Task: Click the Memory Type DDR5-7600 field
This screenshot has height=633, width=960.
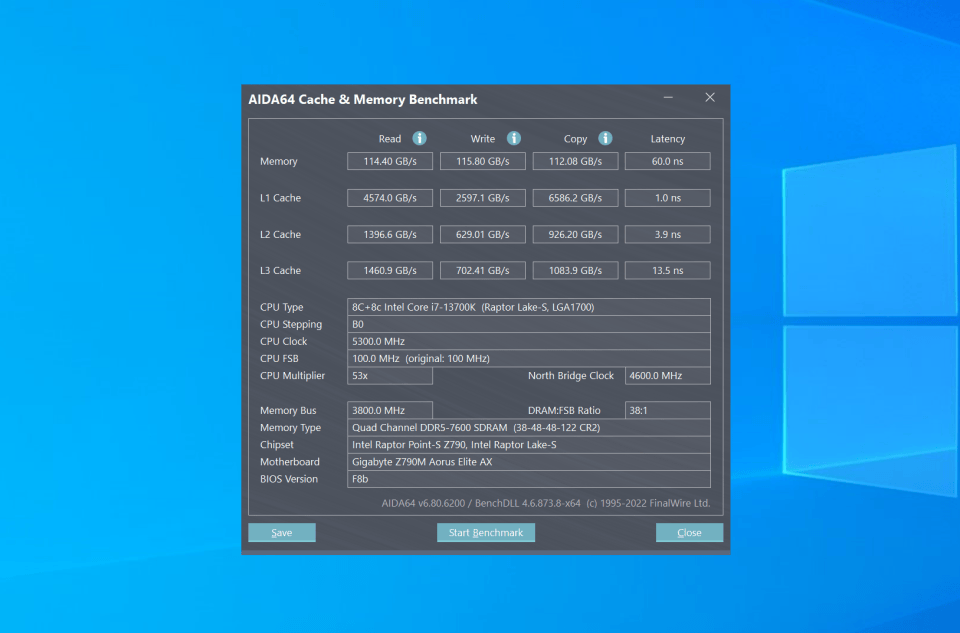Action: click(529, 428)
